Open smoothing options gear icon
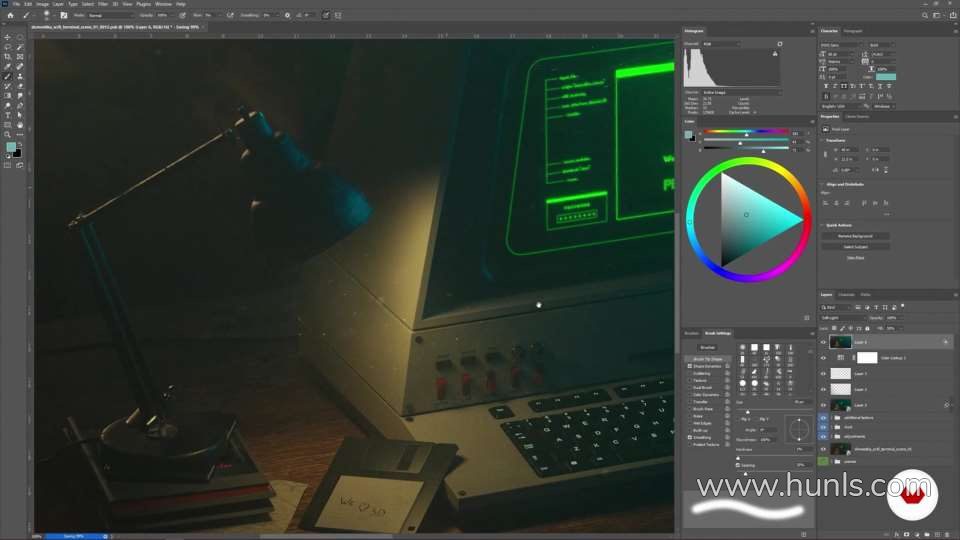Screen dimensions: 960x540 (287, 15)
